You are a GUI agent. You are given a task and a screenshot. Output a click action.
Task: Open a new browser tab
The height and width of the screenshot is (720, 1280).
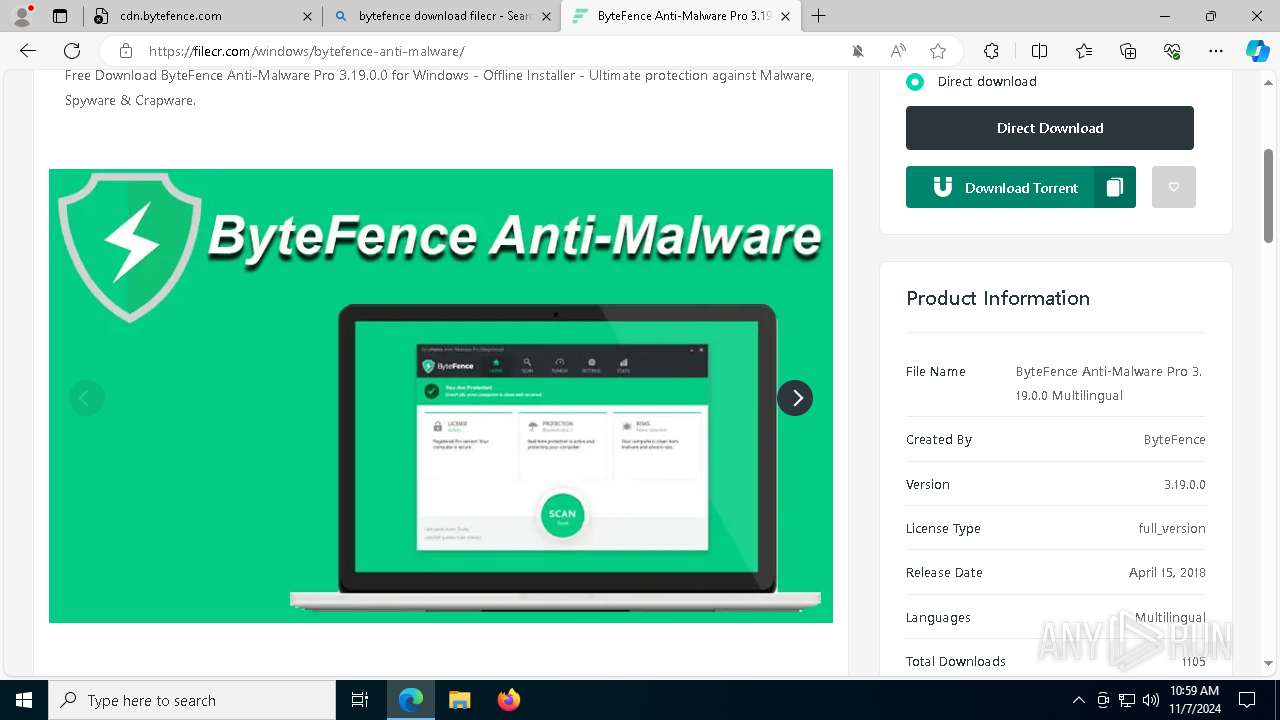coord(819,16)
